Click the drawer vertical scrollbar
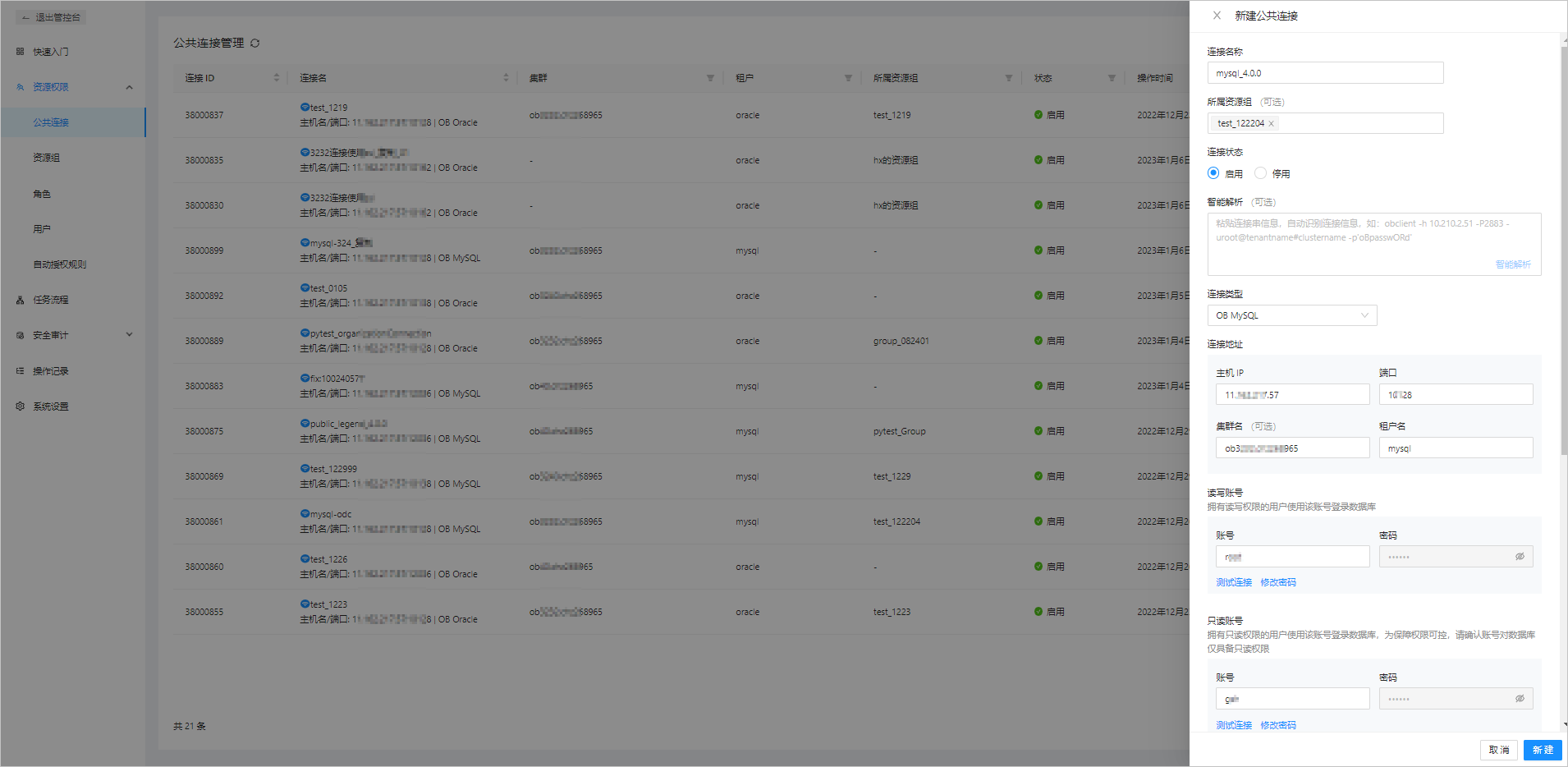 1564,250
